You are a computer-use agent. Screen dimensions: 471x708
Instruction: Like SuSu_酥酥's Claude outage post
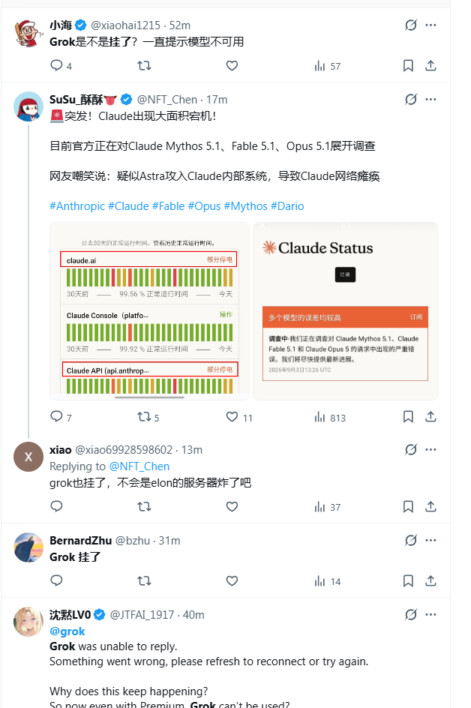232,416
